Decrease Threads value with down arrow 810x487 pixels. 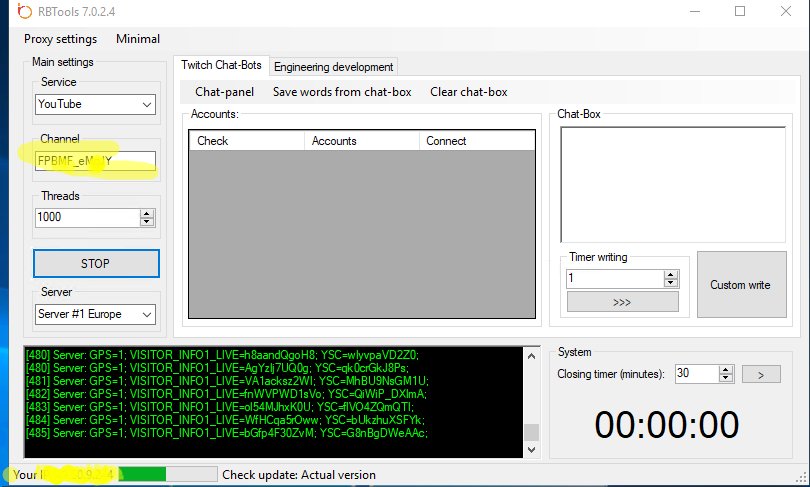click(147, 221)
